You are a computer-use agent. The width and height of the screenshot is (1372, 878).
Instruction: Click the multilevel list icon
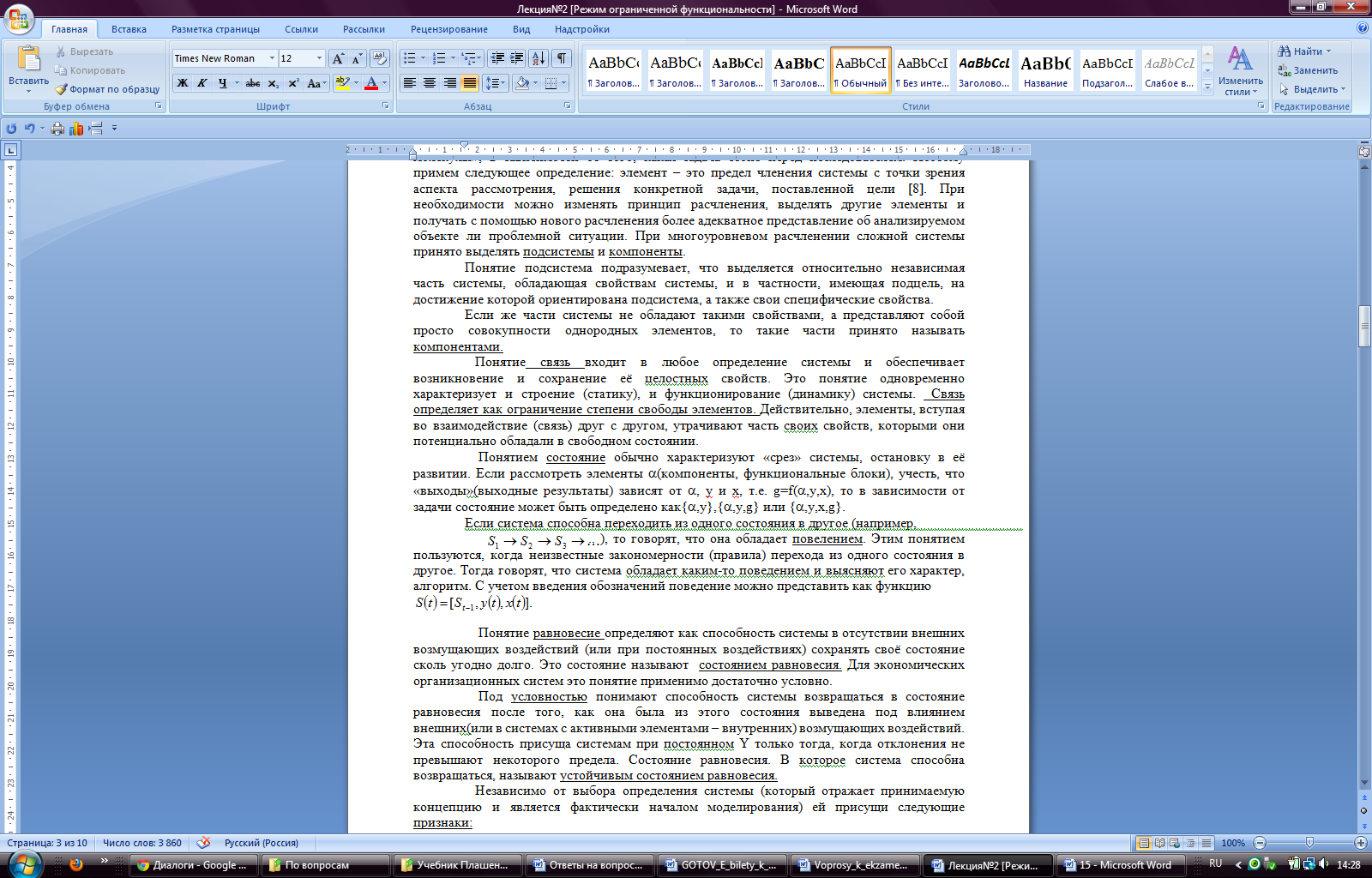tap(468, 58)
